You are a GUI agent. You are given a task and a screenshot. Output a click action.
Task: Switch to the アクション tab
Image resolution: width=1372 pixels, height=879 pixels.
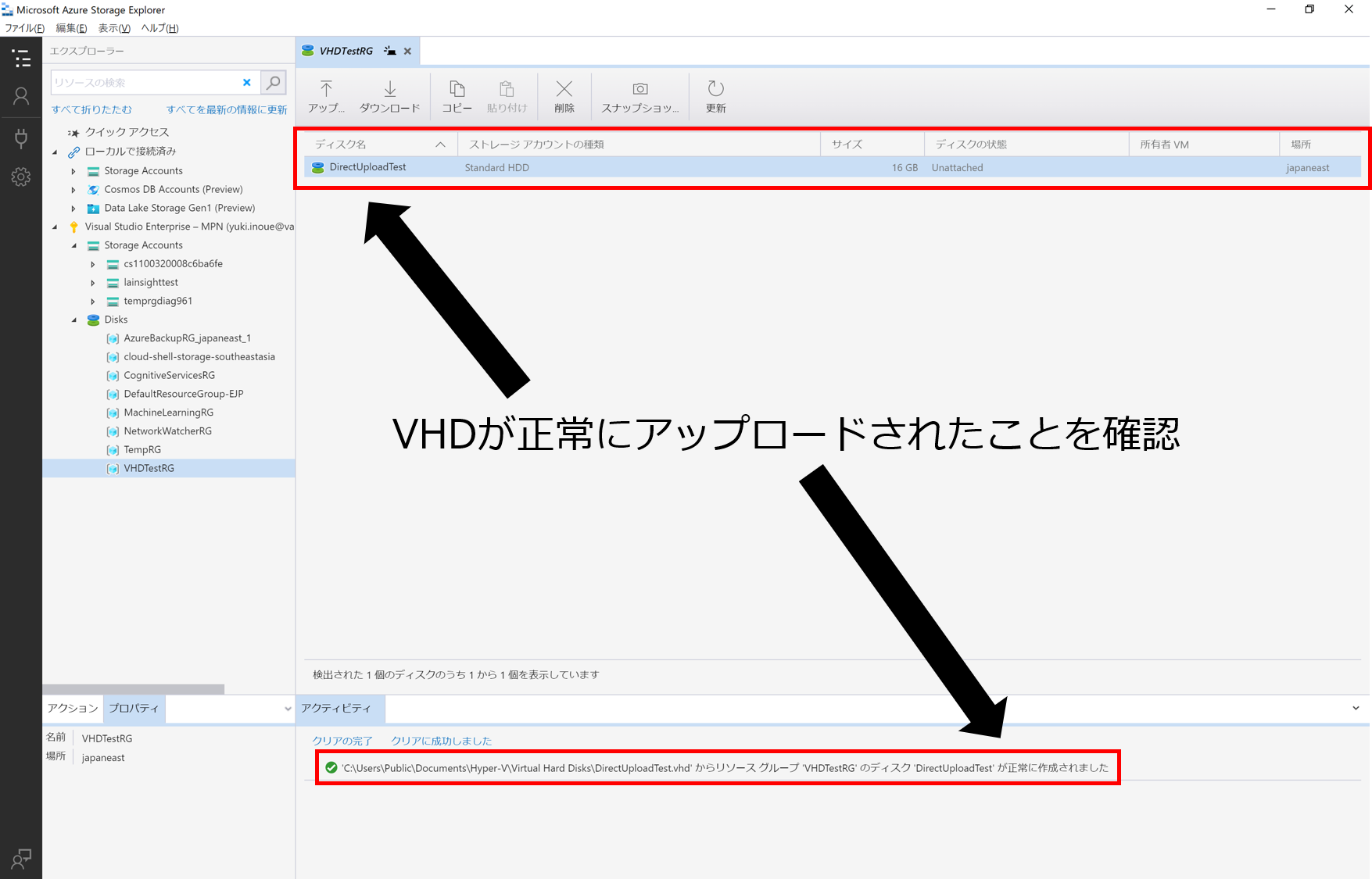[73, 708]
